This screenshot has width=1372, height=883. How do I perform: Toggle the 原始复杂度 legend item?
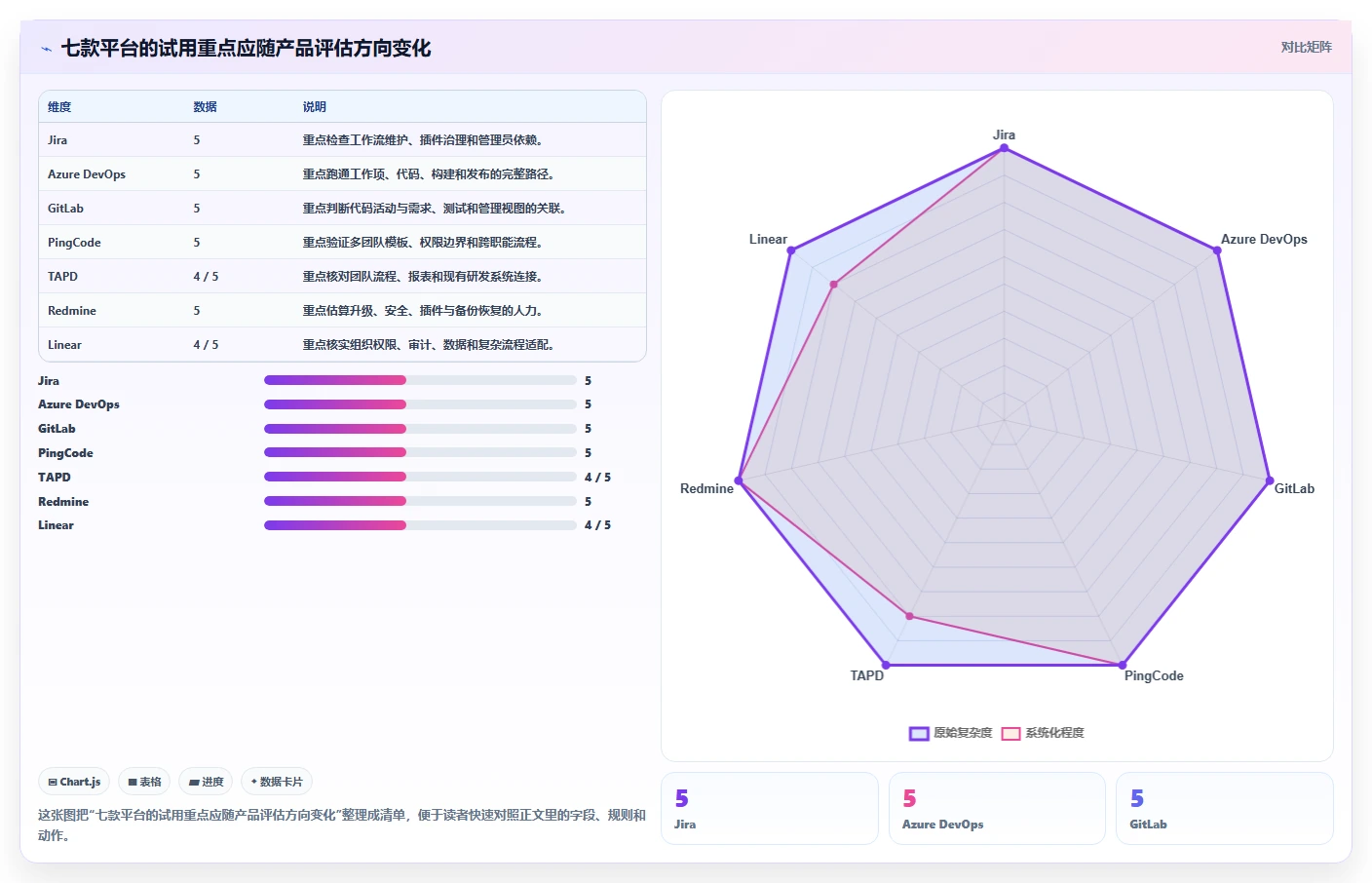[950, 733]
